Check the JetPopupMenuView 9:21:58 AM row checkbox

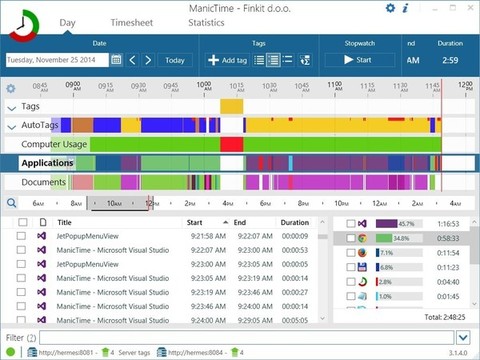click(x=21, y=236)
